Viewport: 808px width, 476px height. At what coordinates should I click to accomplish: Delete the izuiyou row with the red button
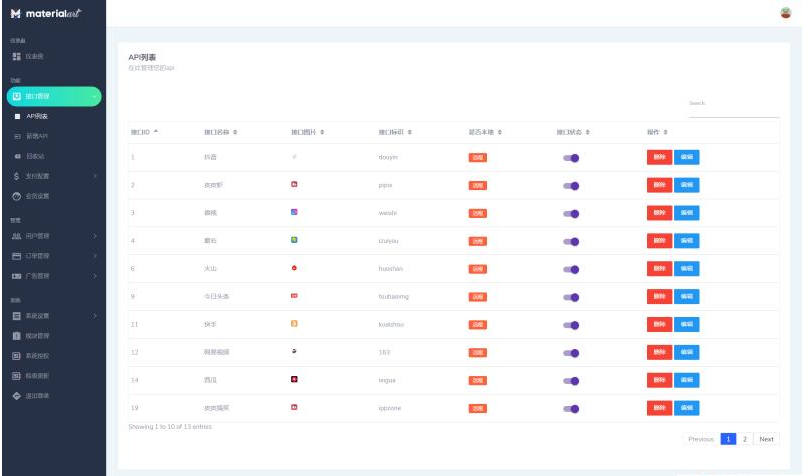(658, 241)
